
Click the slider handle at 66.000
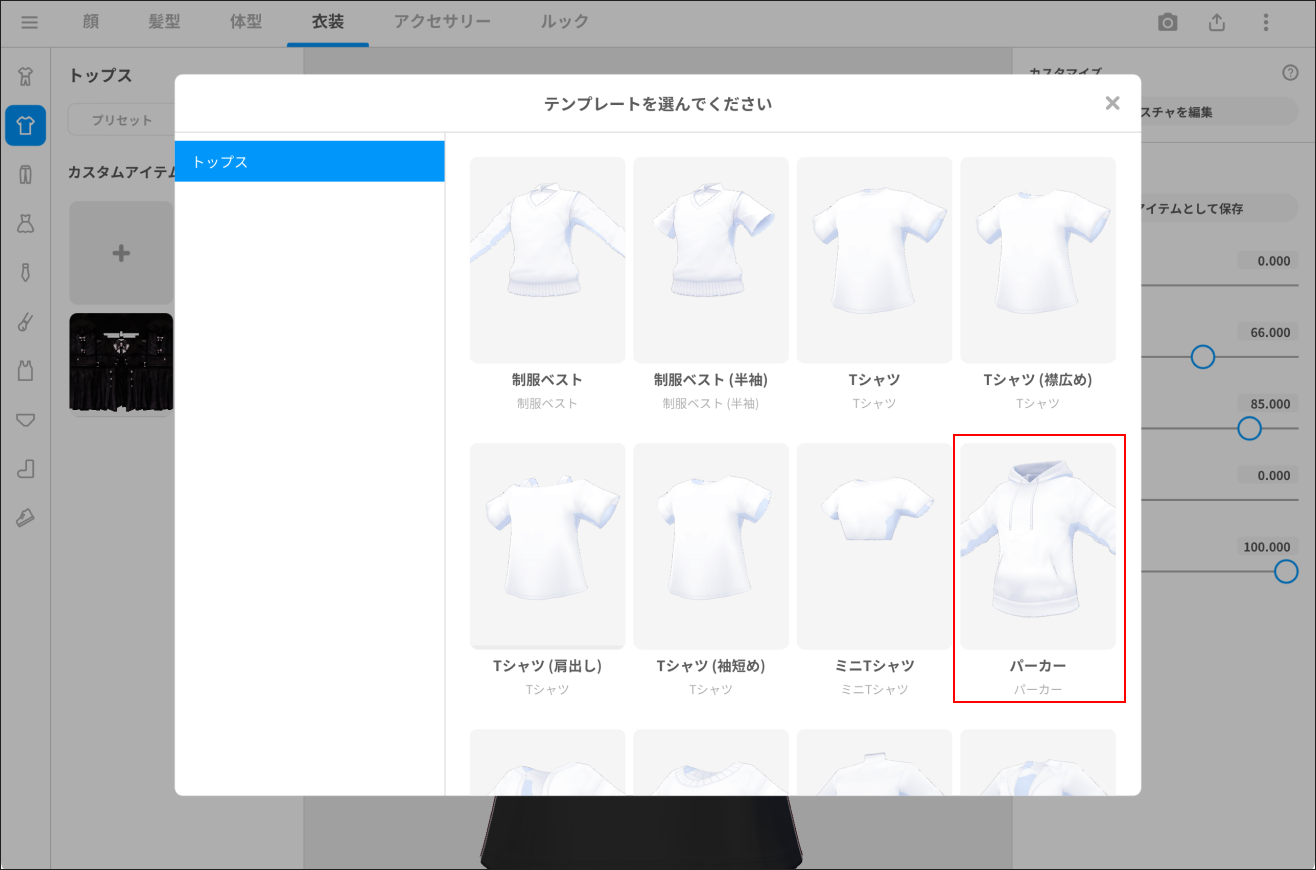tap(1203, 357)
